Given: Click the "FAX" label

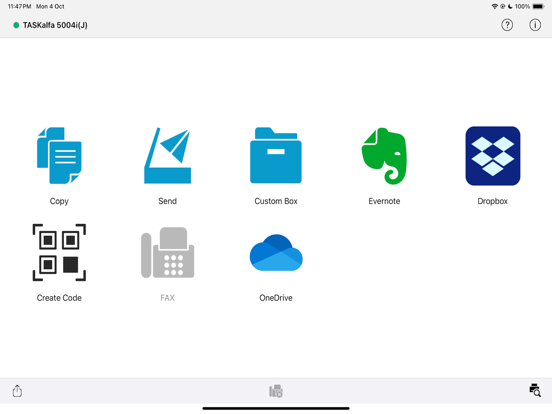Looking at the screenshot, I should (x=168, y=298).
